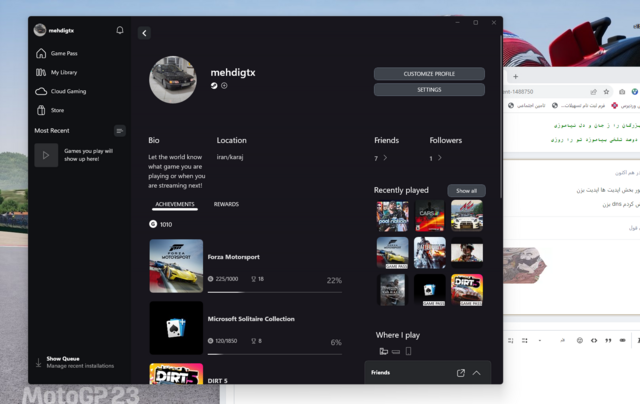Expand the Friends count chevron
The height and width of the screenshot is (404, 640).
(x=386, y=158)
